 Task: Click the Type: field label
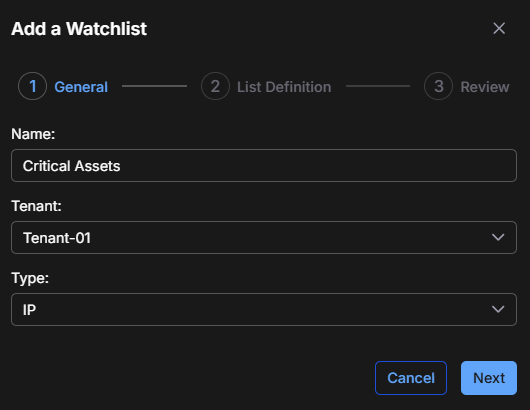(x=30, y=279)
